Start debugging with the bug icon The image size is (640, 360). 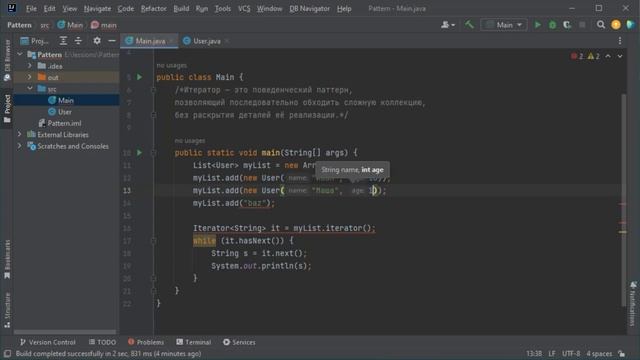tap(552, 25)
